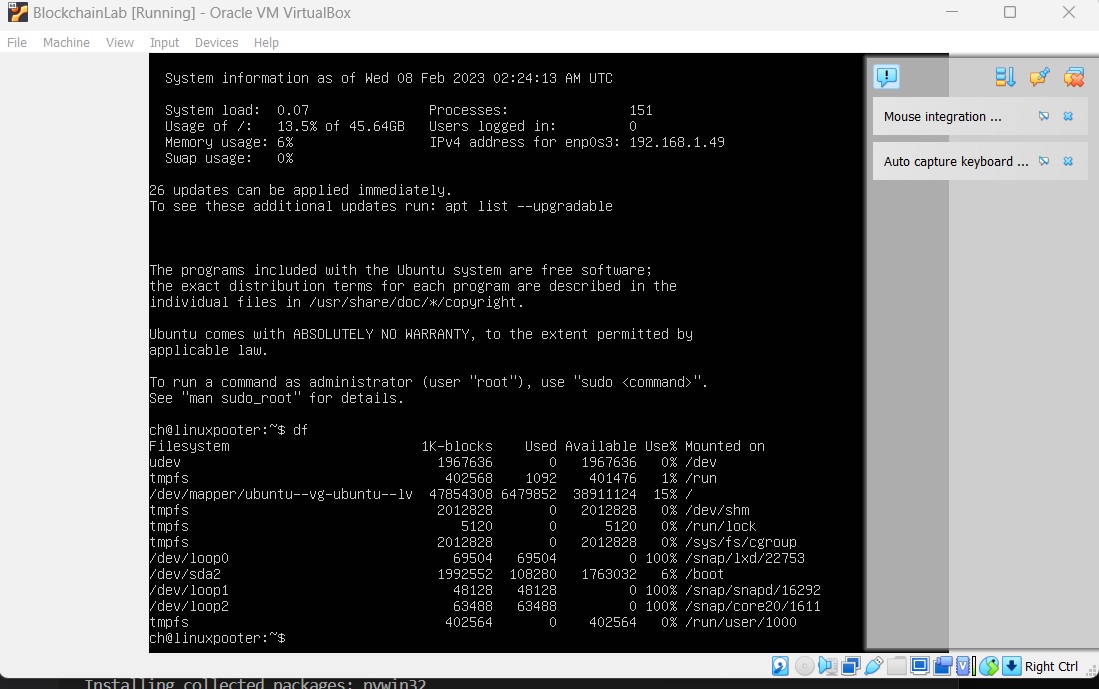Viewport: 1099px width, 689px height.
Task: Click the /snap/lxd/22753 mount point
Action: pos(745,559)
